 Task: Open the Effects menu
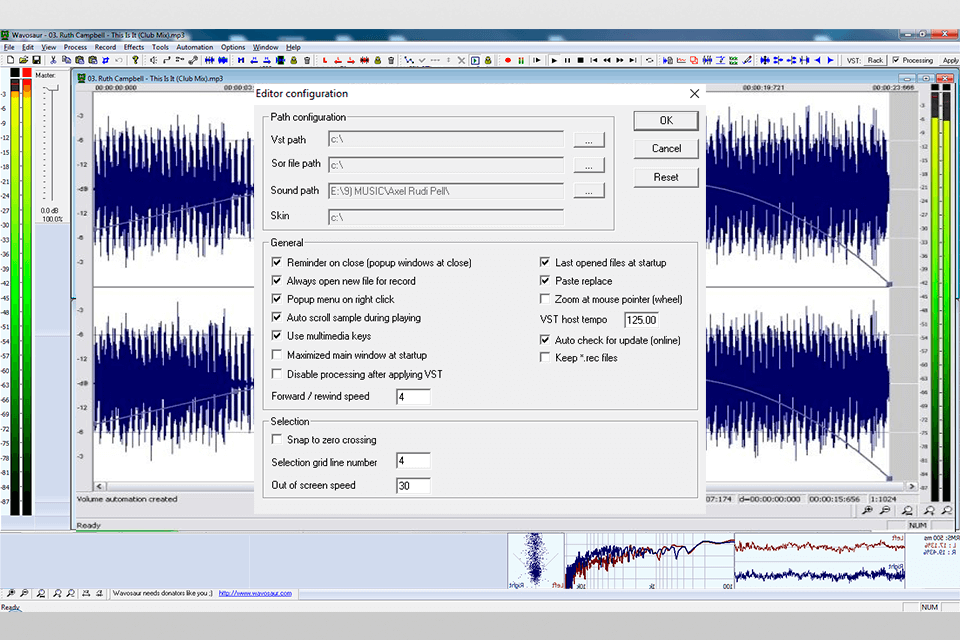tap(133, 47)
